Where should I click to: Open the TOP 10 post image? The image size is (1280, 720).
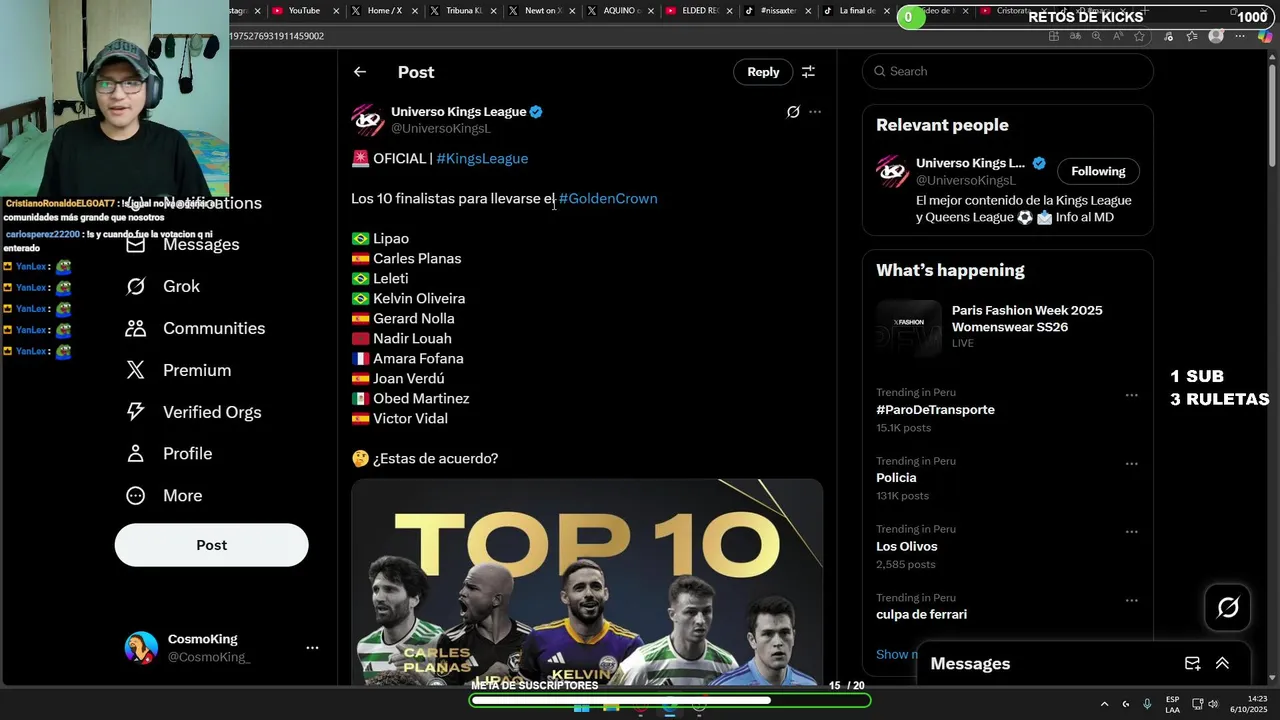(x=587, y=582)
